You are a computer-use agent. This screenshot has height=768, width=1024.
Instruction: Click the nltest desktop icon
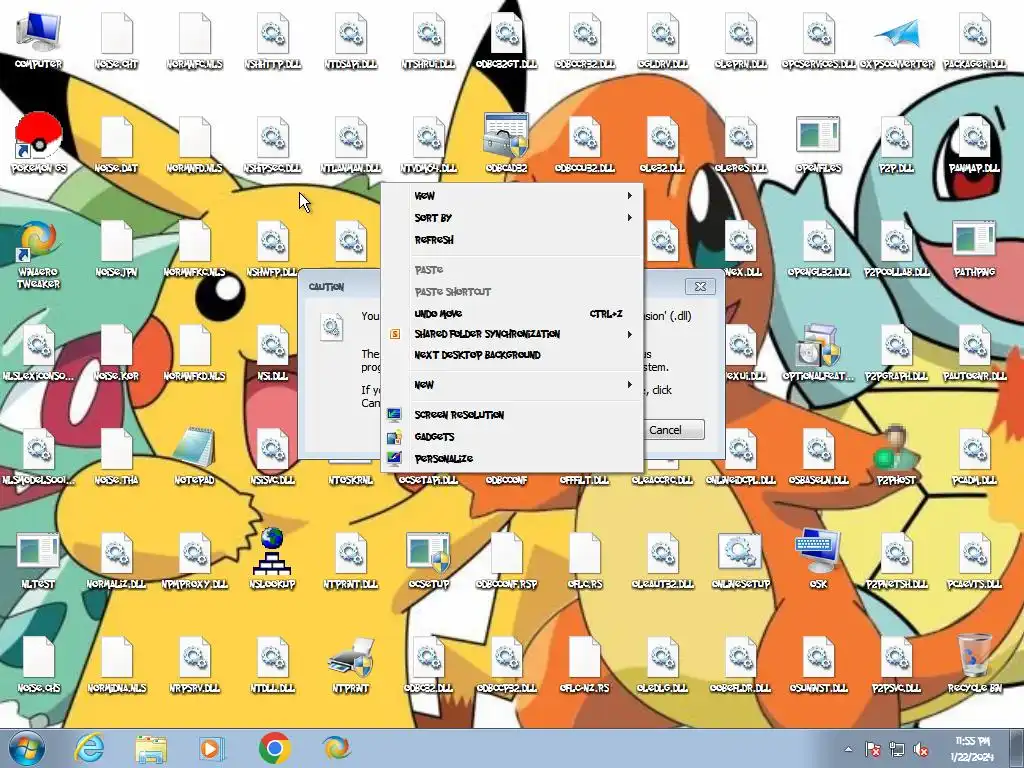38,559
